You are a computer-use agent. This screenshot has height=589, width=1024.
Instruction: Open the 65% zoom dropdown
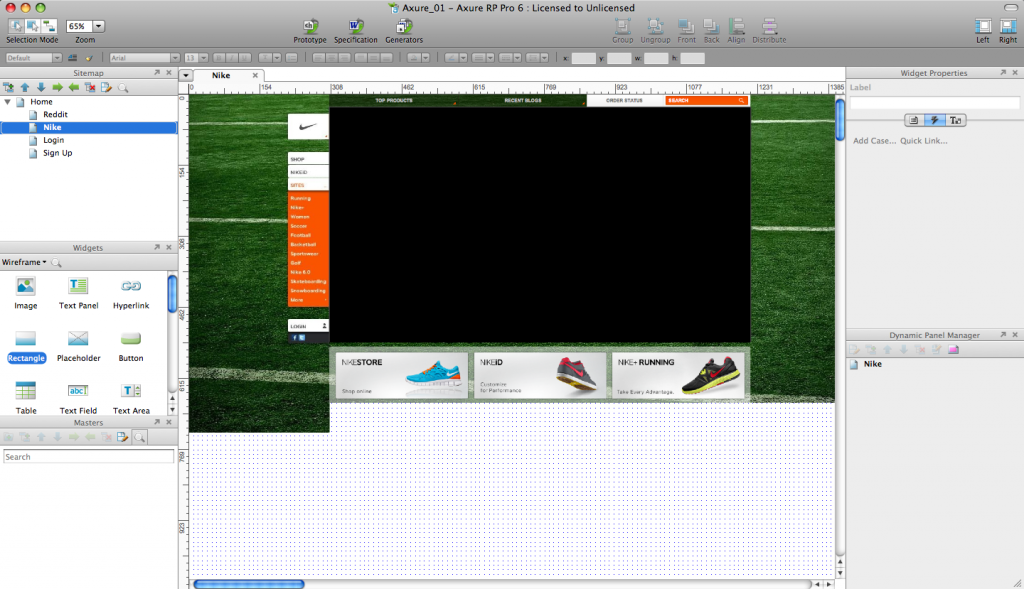99,26
